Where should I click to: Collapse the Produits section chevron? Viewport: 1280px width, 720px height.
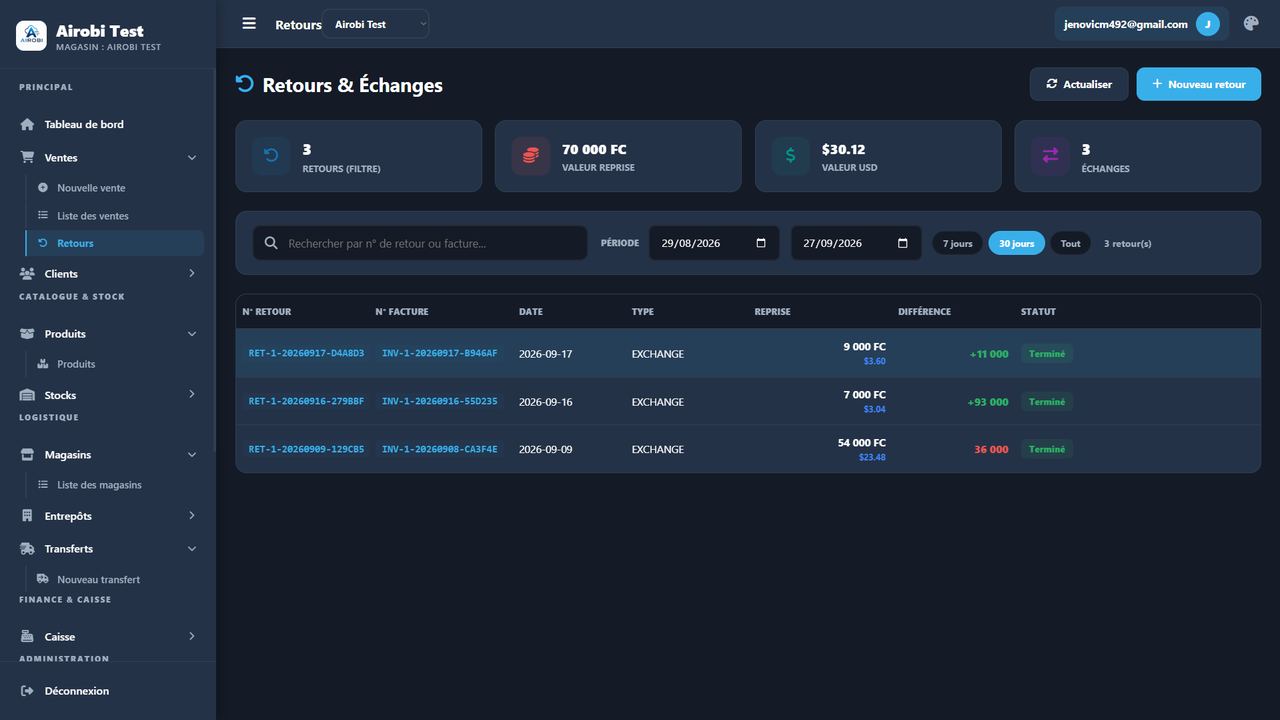[x=192, y=334]
